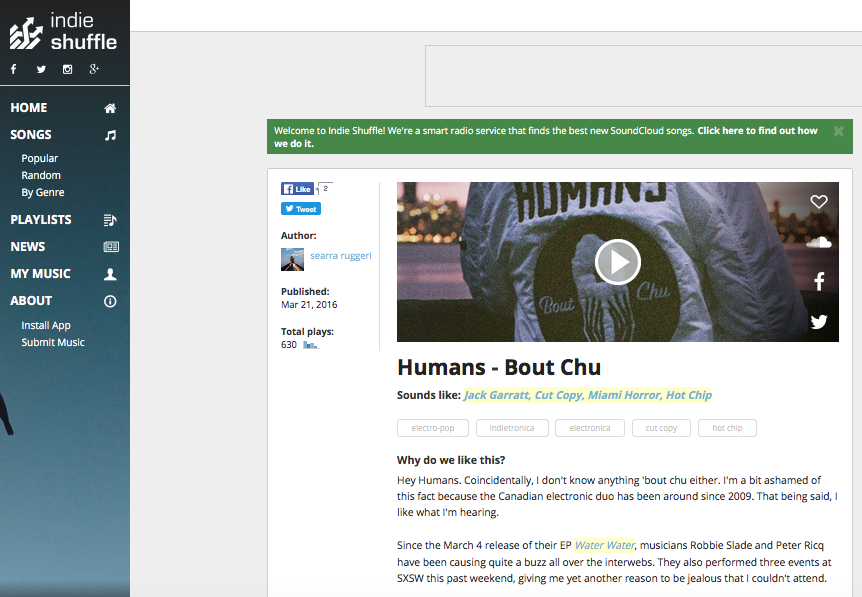Viewport: 862px width, 597px height.
Task: Share the song via the Twitter icon
Action: 819,321
